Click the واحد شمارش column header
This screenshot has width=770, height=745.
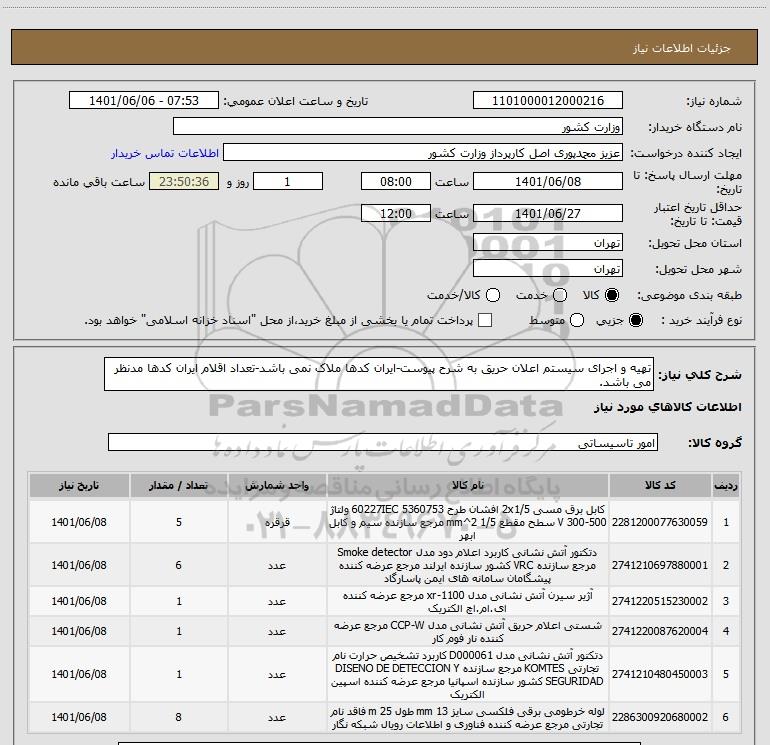277,486
